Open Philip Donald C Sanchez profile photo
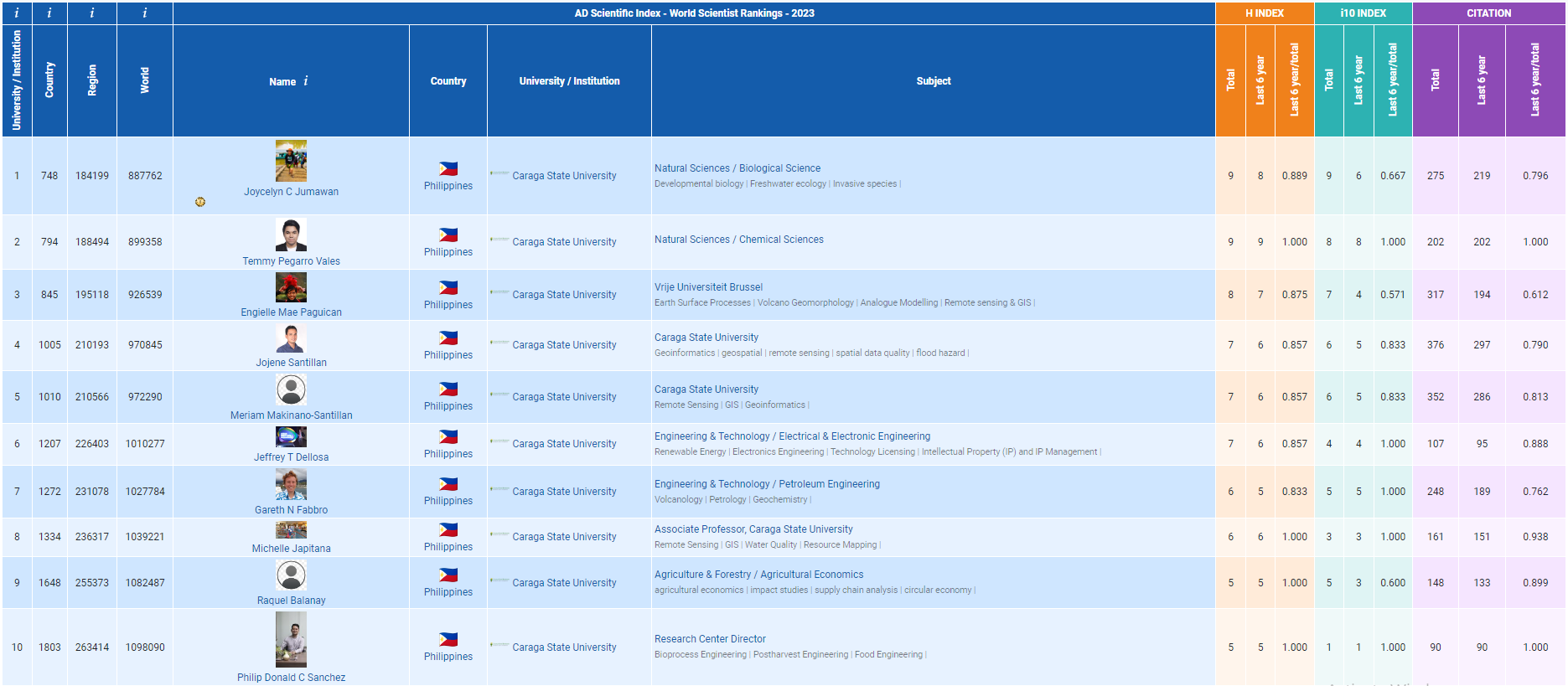The height and width of the screenshot is (686, 1568). [x=292, y=640]
